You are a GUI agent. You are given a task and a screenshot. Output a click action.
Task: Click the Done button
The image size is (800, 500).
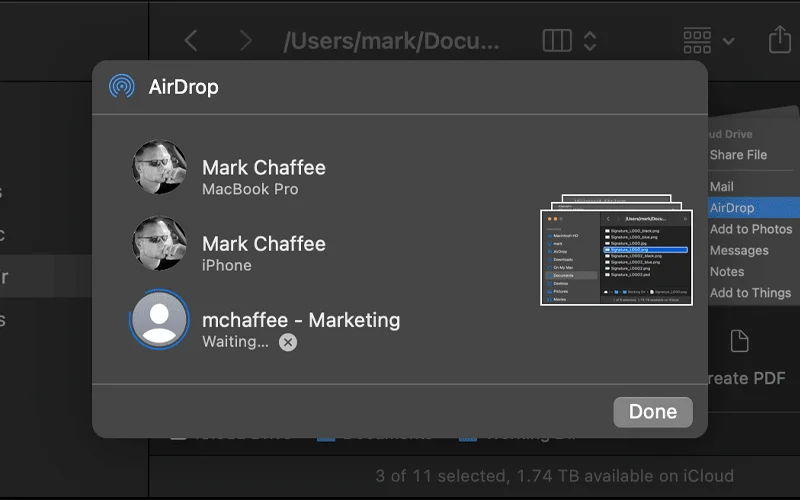click(x=653, y=412)
